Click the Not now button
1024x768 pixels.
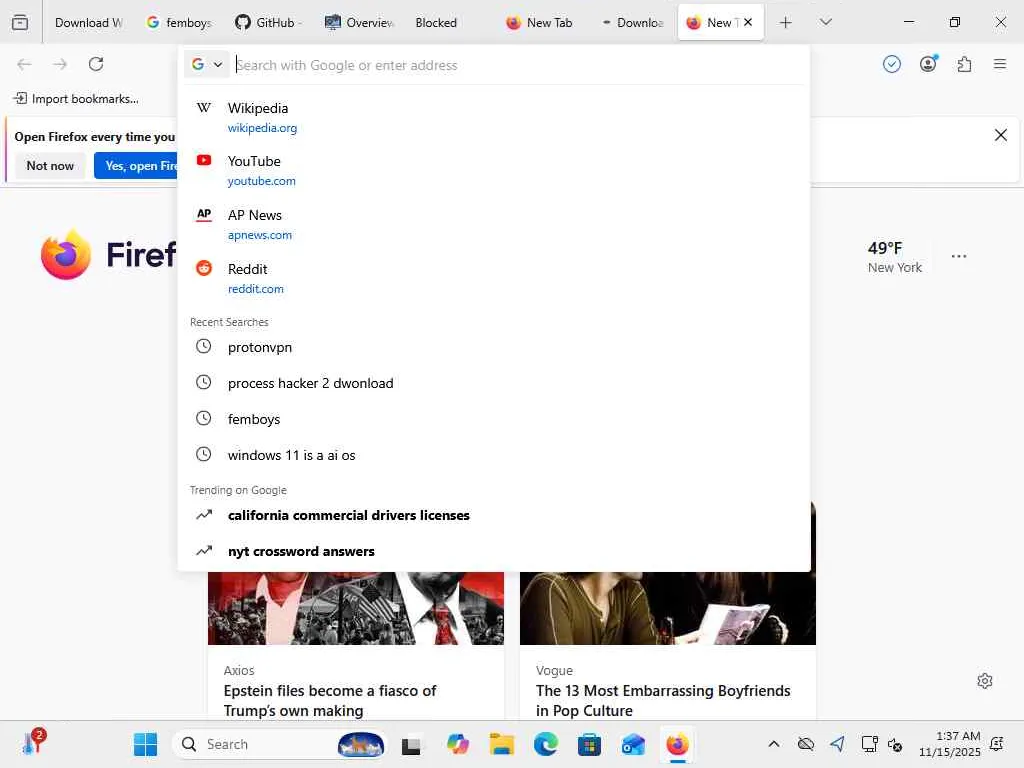pyautogui.click(x=50, y=165)
